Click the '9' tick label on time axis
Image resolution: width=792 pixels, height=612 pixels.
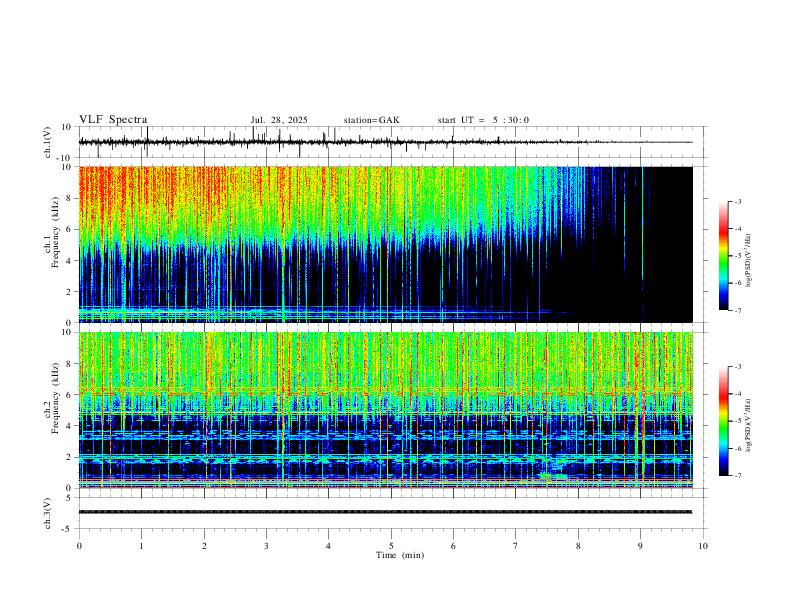click(640, 546)
